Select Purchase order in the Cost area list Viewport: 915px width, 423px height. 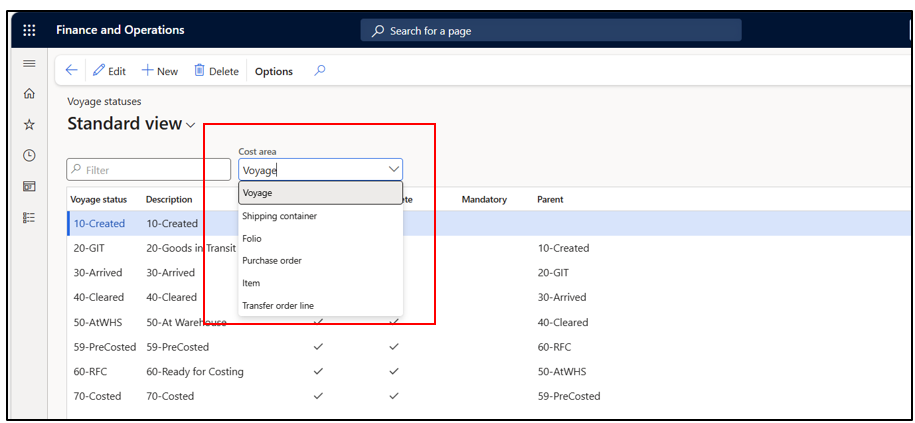[320, 261]
